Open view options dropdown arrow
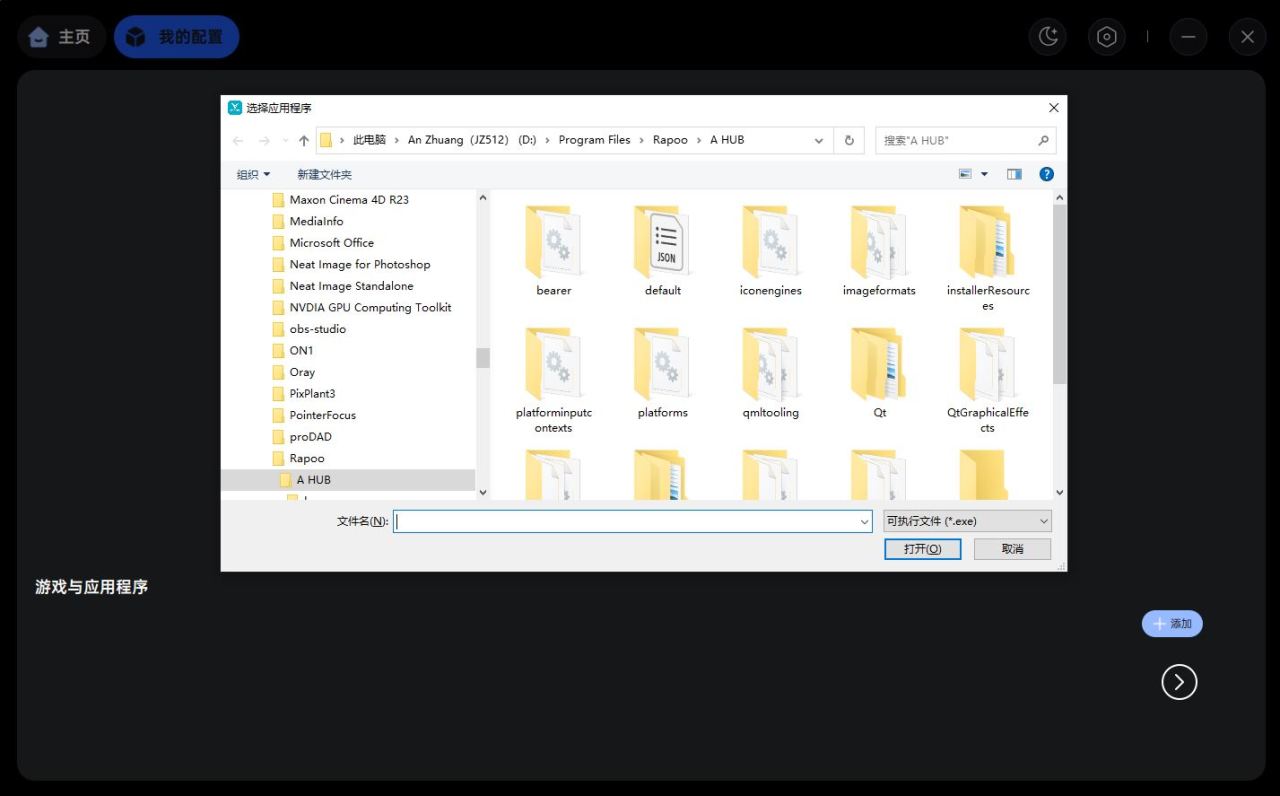 click(984, 174)
